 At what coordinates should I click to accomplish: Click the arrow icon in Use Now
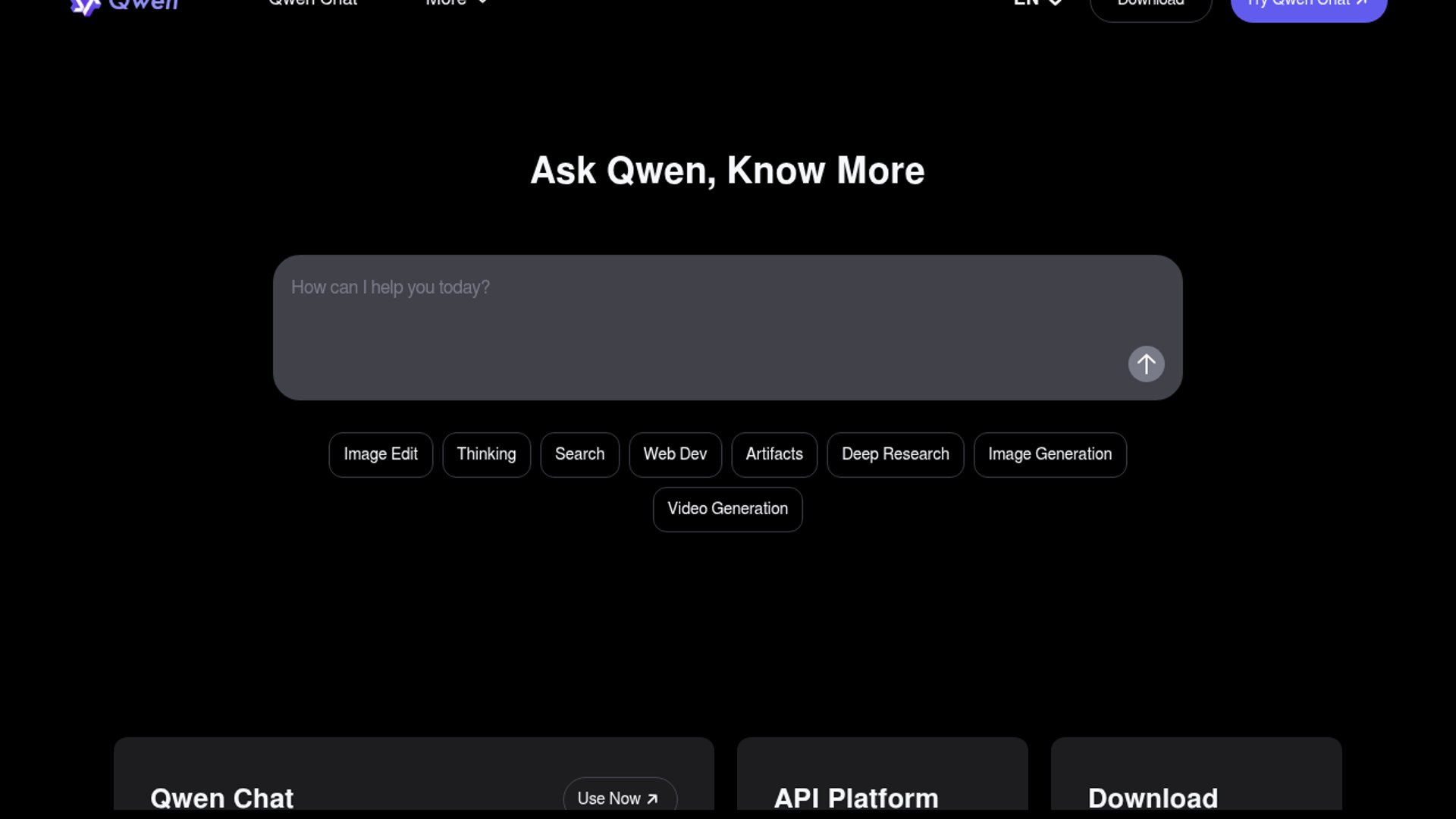click(x=652, y=799)
